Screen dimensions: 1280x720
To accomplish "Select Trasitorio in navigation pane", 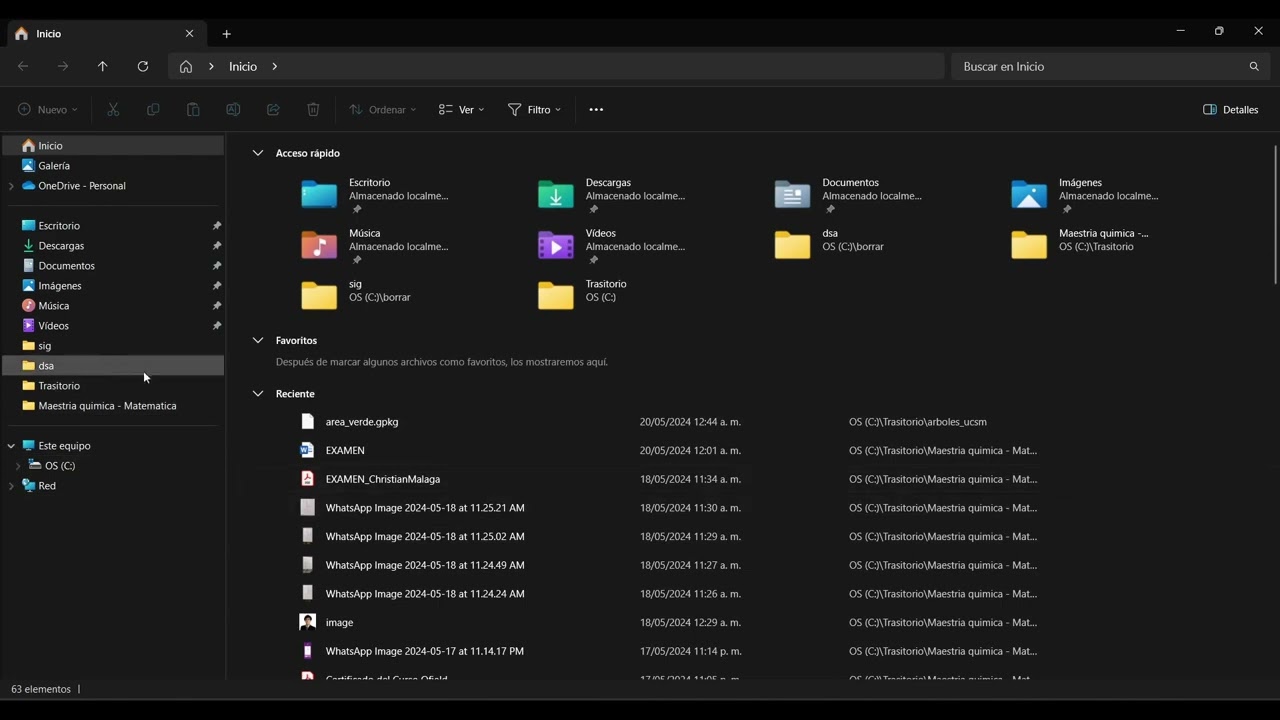I will [x=113, y=386].
